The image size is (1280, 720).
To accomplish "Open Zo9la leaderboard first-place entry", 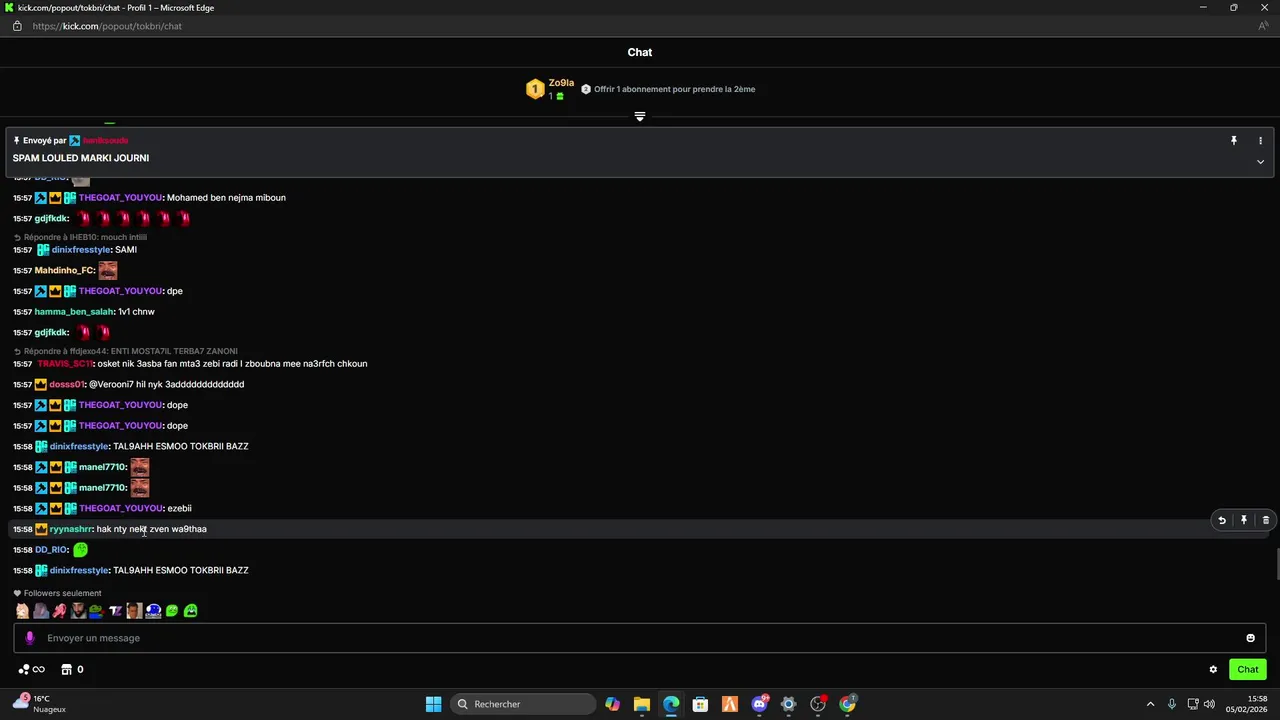I will 550,89.
